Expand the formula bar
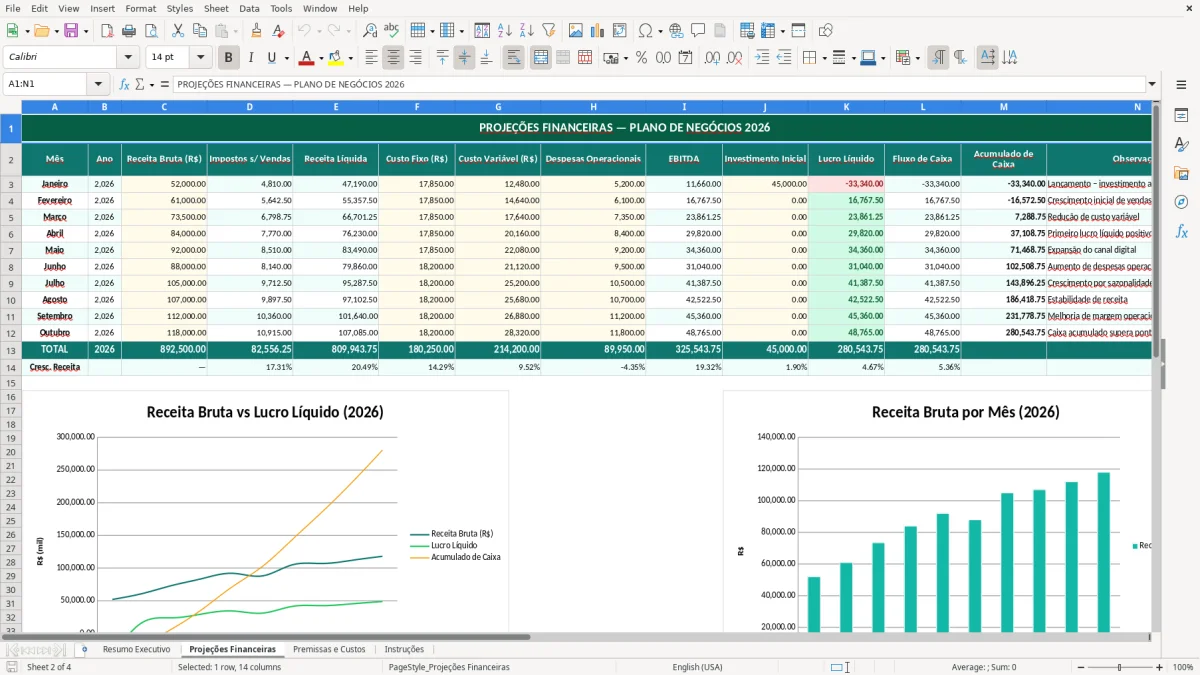This screenshot has width=1200, height=675. click(1152, 84)
